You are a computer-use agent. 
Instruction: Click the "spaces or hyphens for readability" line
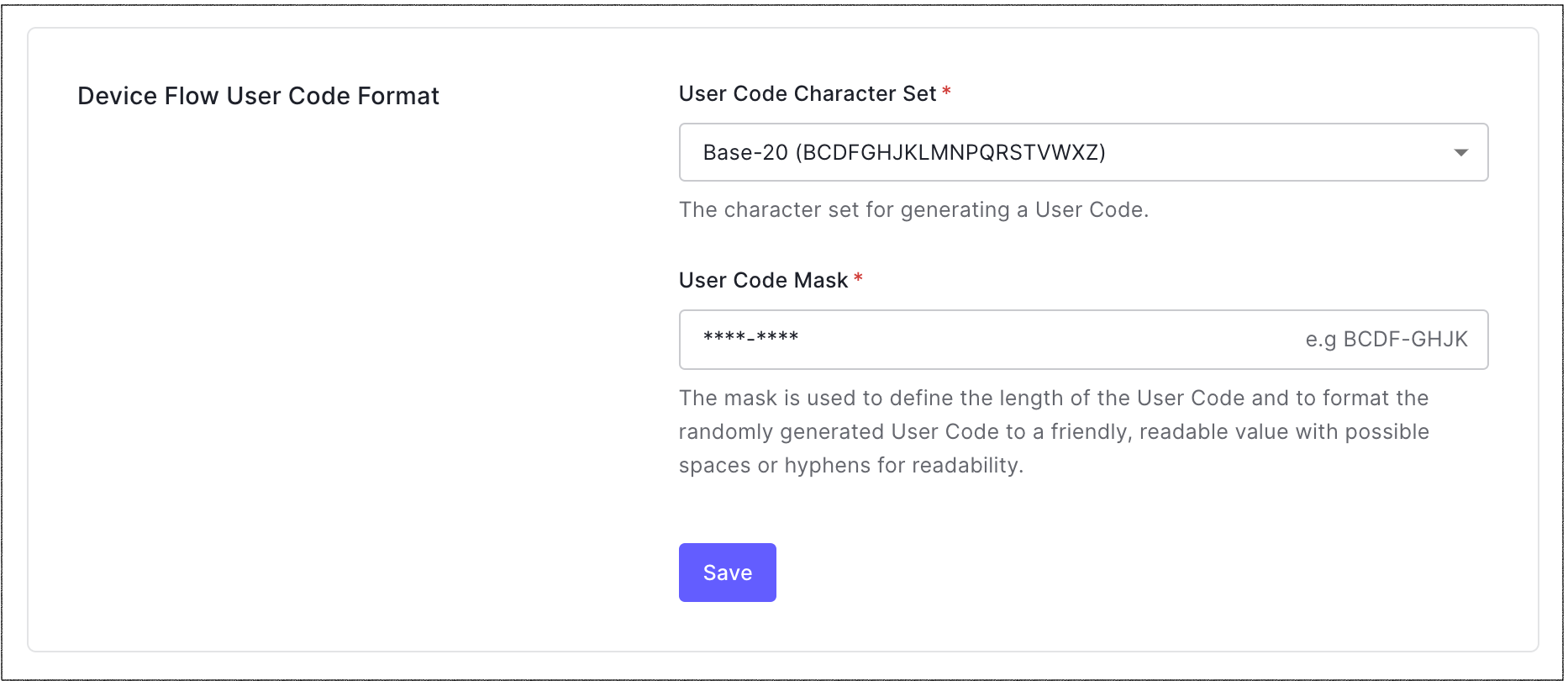[x=850, y=465]
